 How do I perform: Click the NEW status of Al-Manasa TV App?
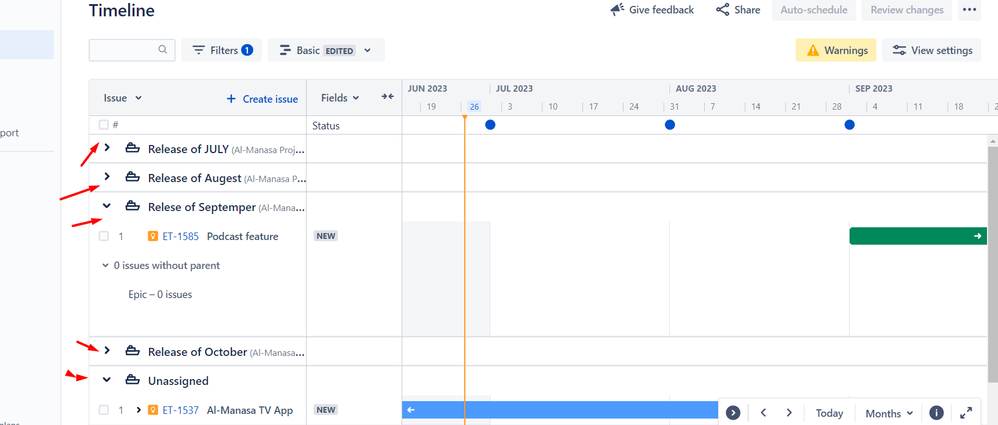[x=325, y=410]
